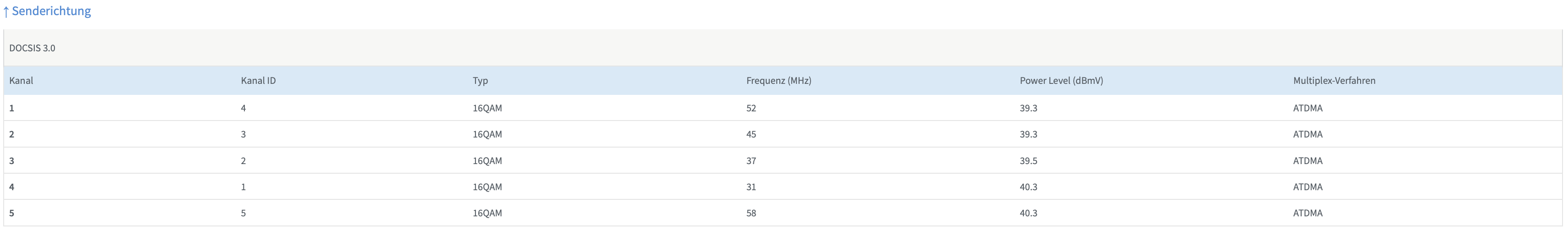
Task: Click the Power Level (dBmV) column header
Action: (x=1061, y=81)
